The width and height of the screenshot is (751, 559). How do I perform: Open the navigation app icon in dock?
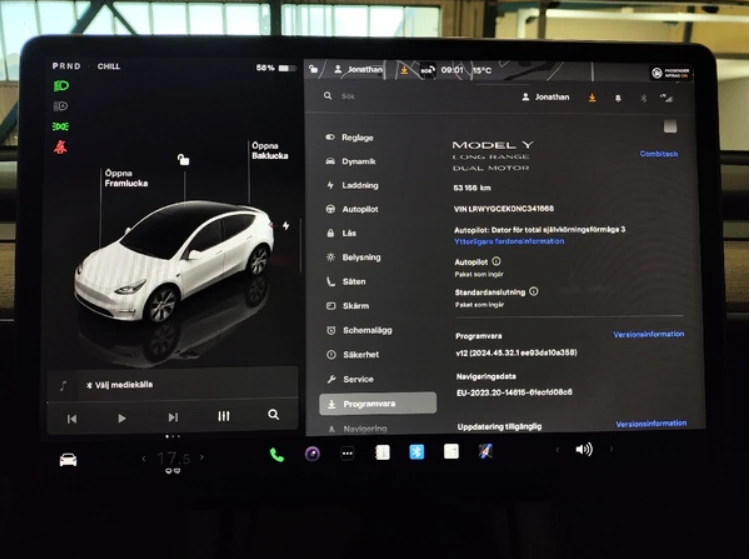coord(486,451)
